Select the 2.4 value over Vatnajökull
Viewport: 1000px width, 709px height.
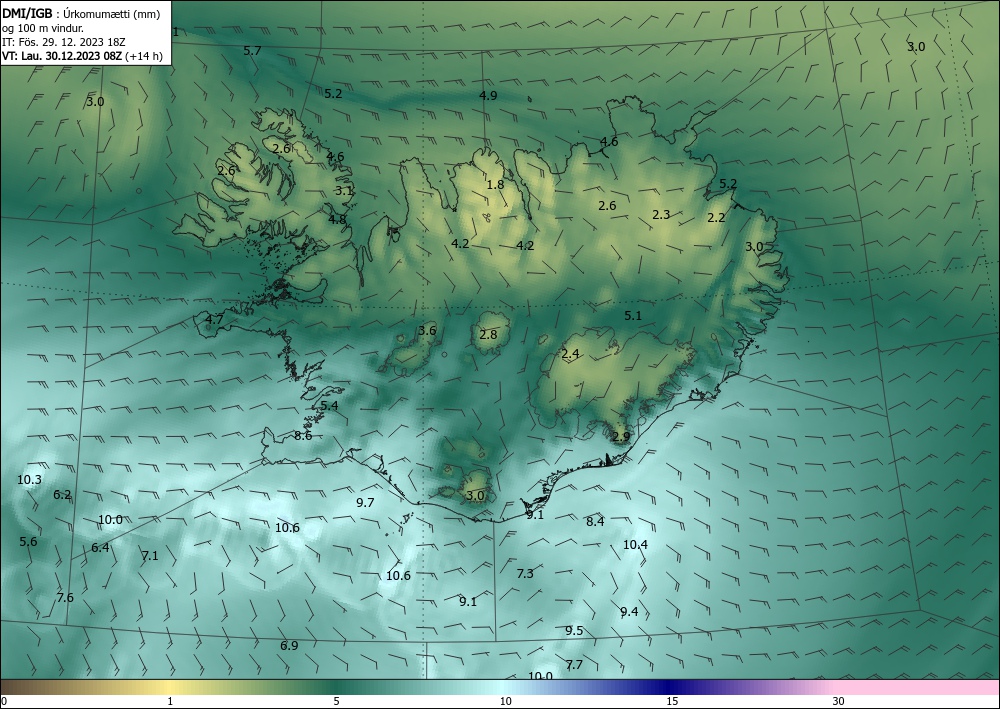tap(570, 354)
